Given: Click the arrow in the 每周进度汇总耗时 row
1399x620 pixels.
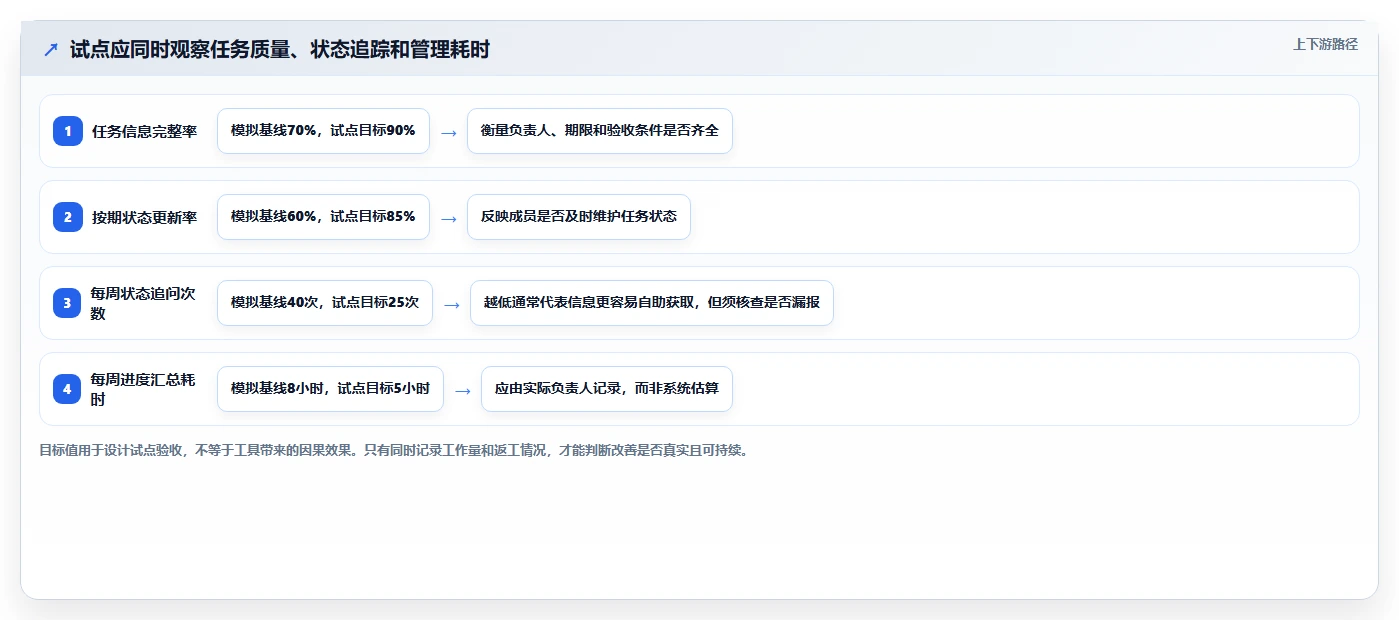Looking at the screenshot, I should pos(463,390).
